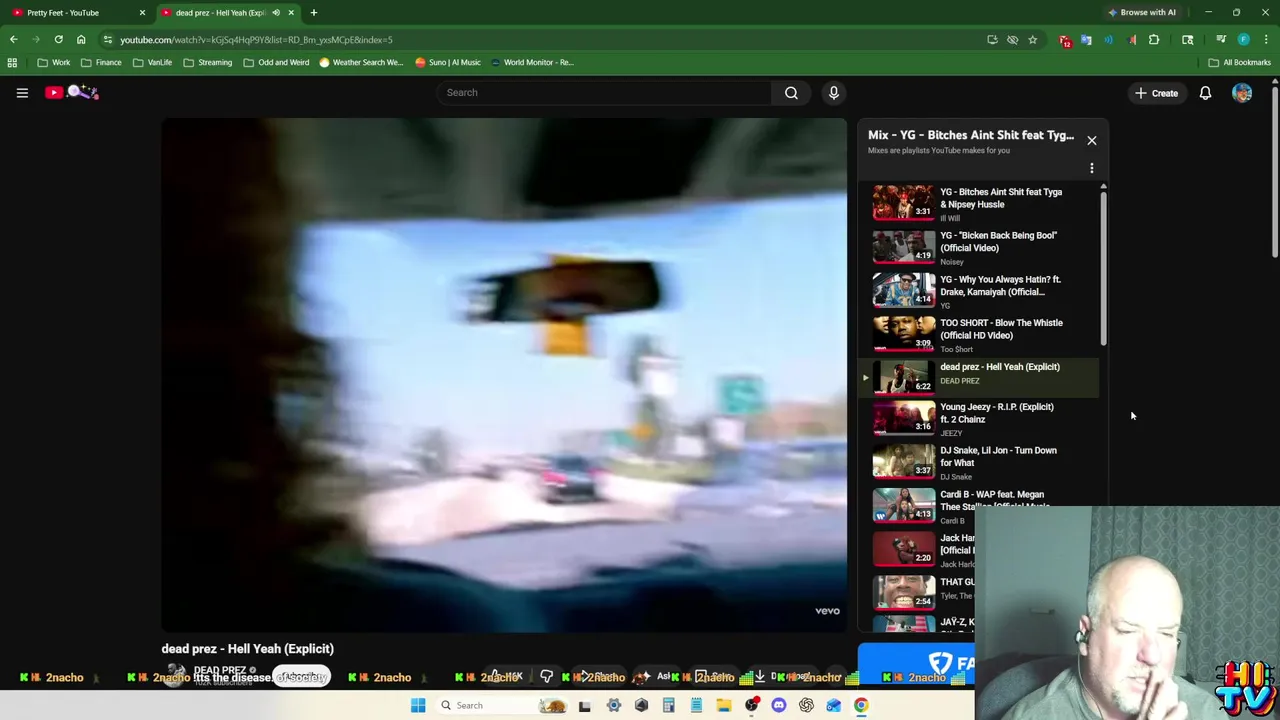Expand the All Bookmarks folder
This screenshot has width=1280, height=720.
pyautogui.click(x=1239, y=63)
